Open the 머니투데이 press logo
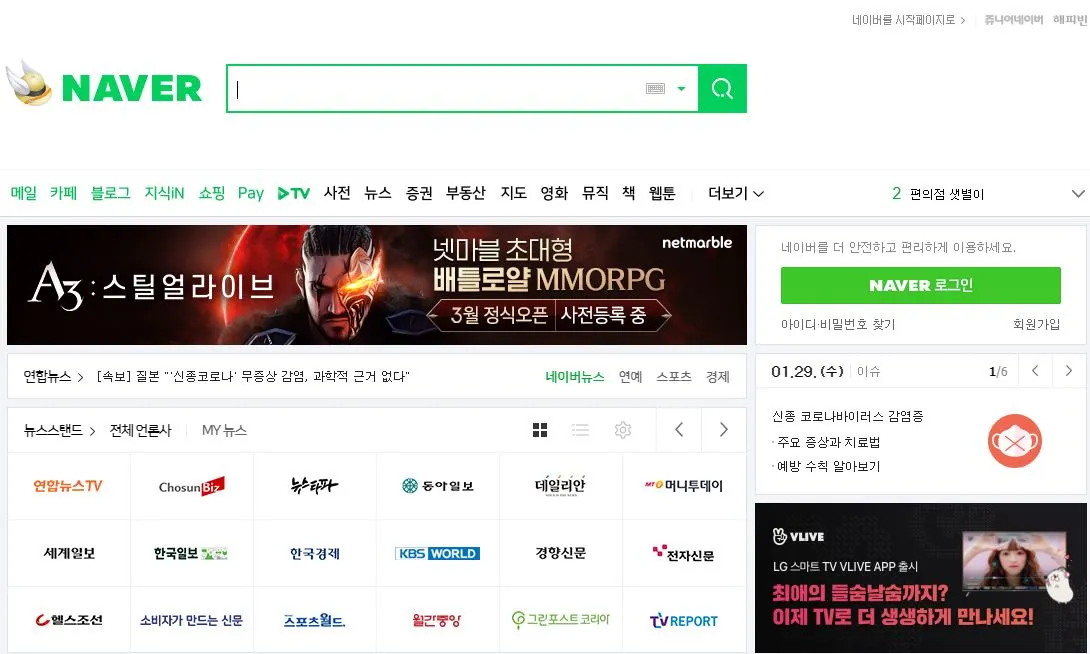The image size is (1090, 654). (684, 486)
